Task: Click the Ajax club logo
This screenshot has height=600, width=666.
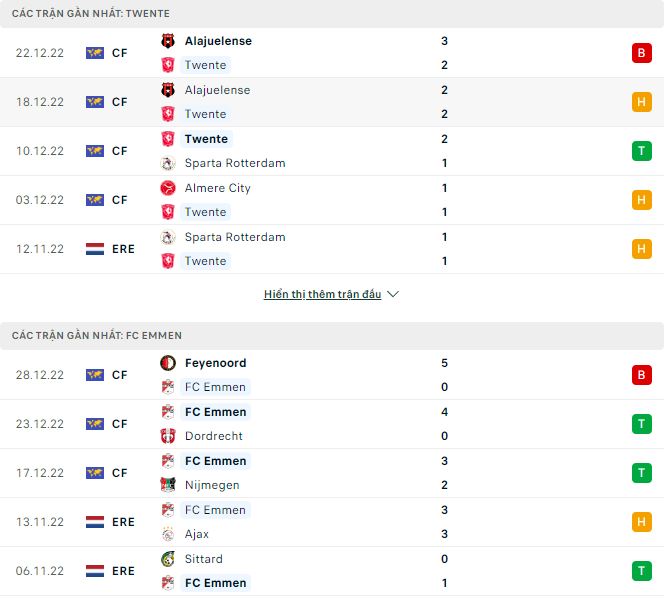Action: point(168,534)
